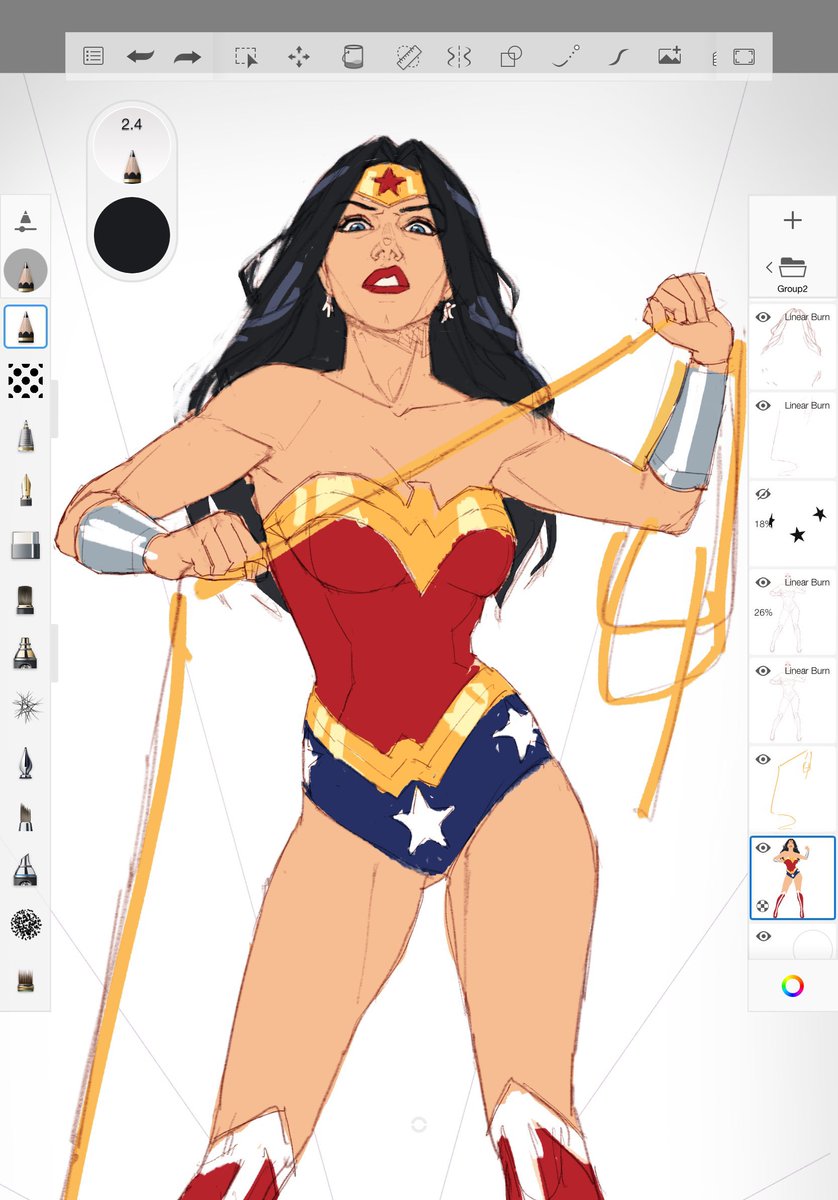838x1200 pixels.
Task: Turn on Predictive Stroke
Action: [565, 56]
